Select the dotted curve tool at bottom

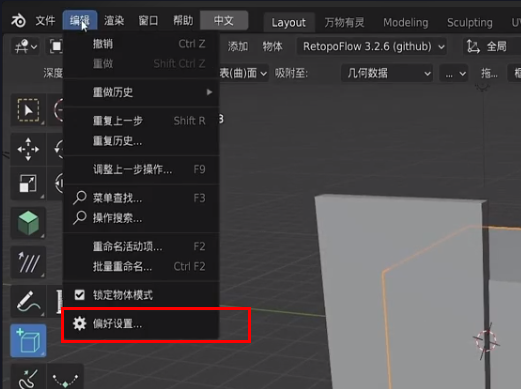(x=65, y=377)
